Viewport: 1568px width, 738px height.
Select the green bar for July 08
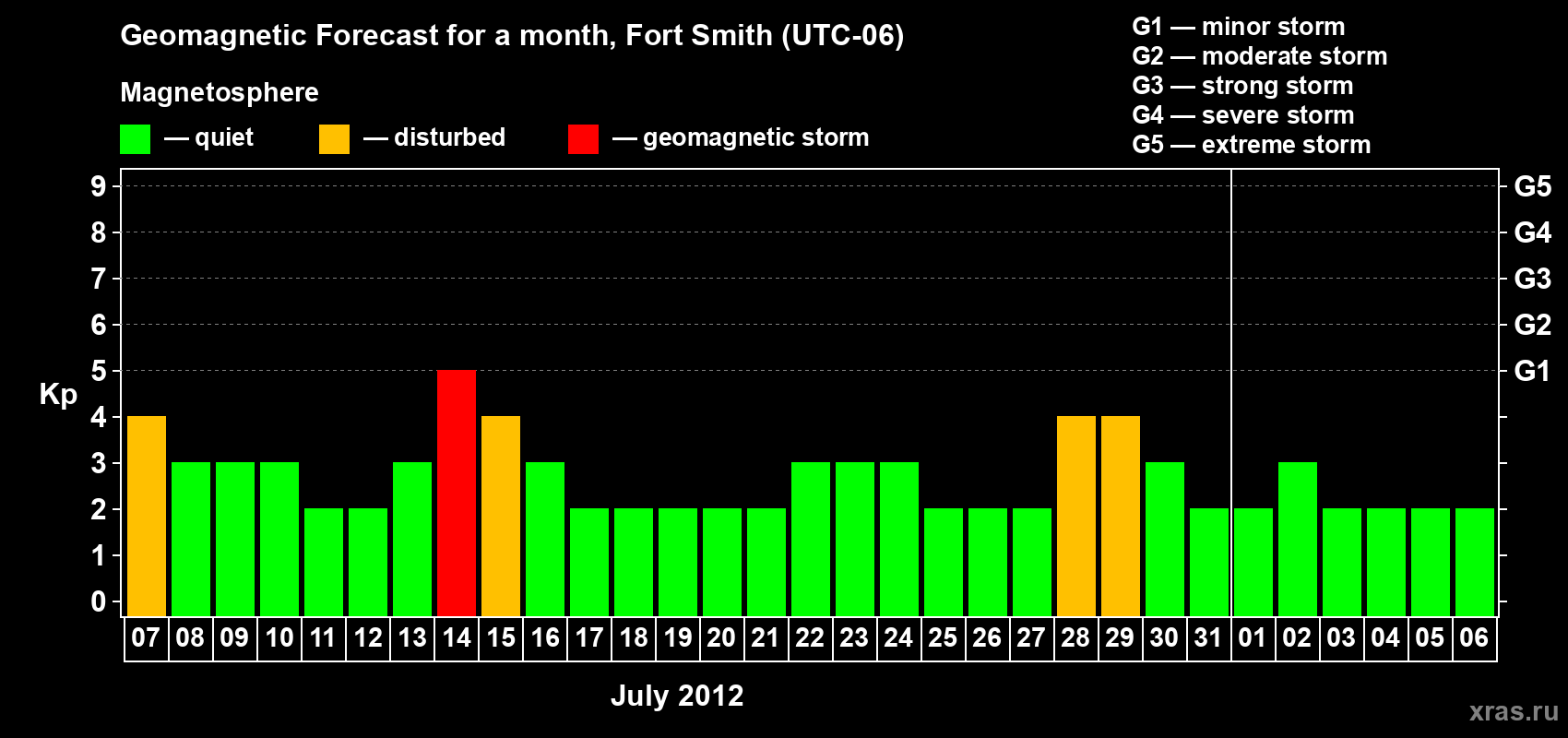[x=191, y=539]
